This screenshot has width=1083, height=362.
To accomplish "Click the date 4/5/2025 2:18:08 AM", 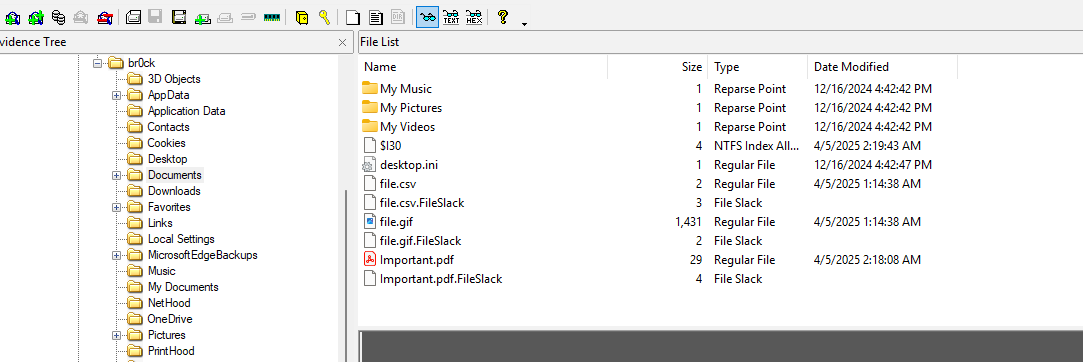I will (x=868, y=260).
